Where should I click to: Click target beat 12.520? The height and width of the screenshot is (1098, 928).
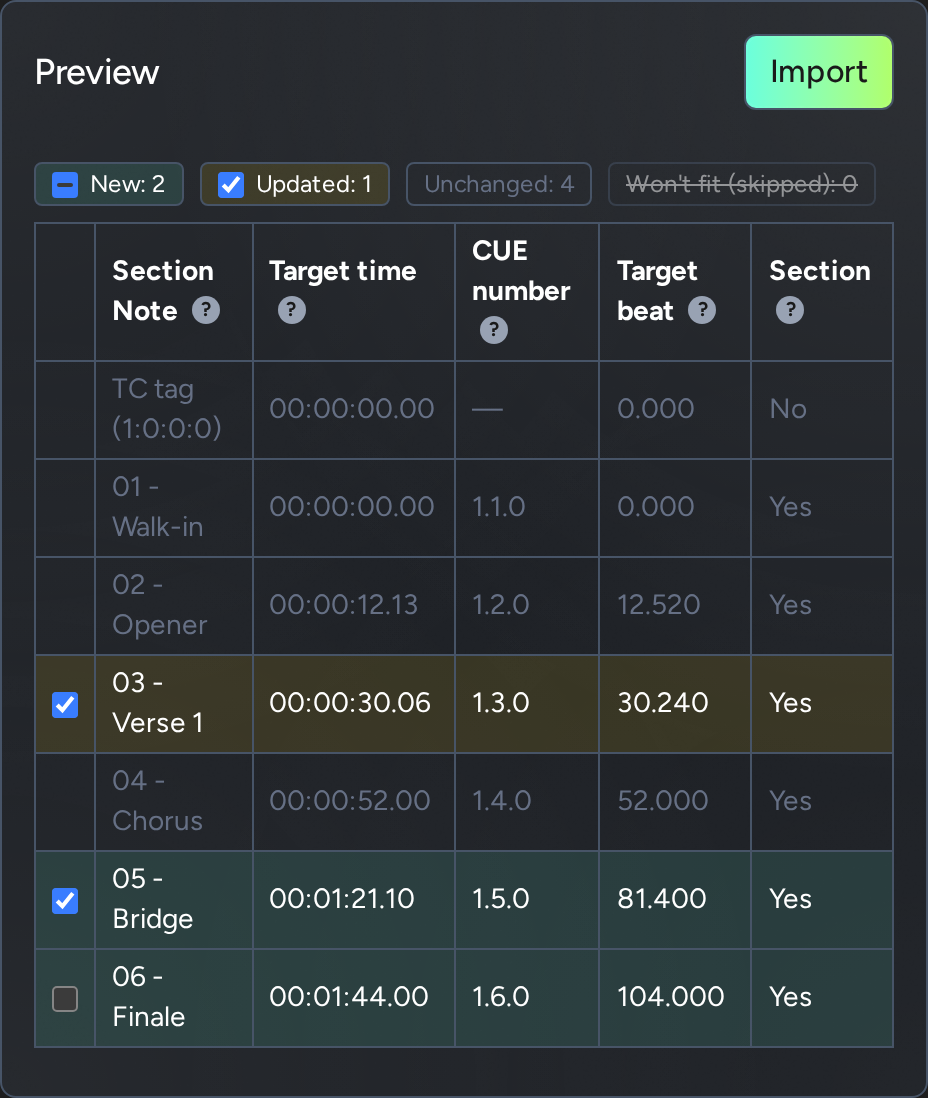coord(658,605)
